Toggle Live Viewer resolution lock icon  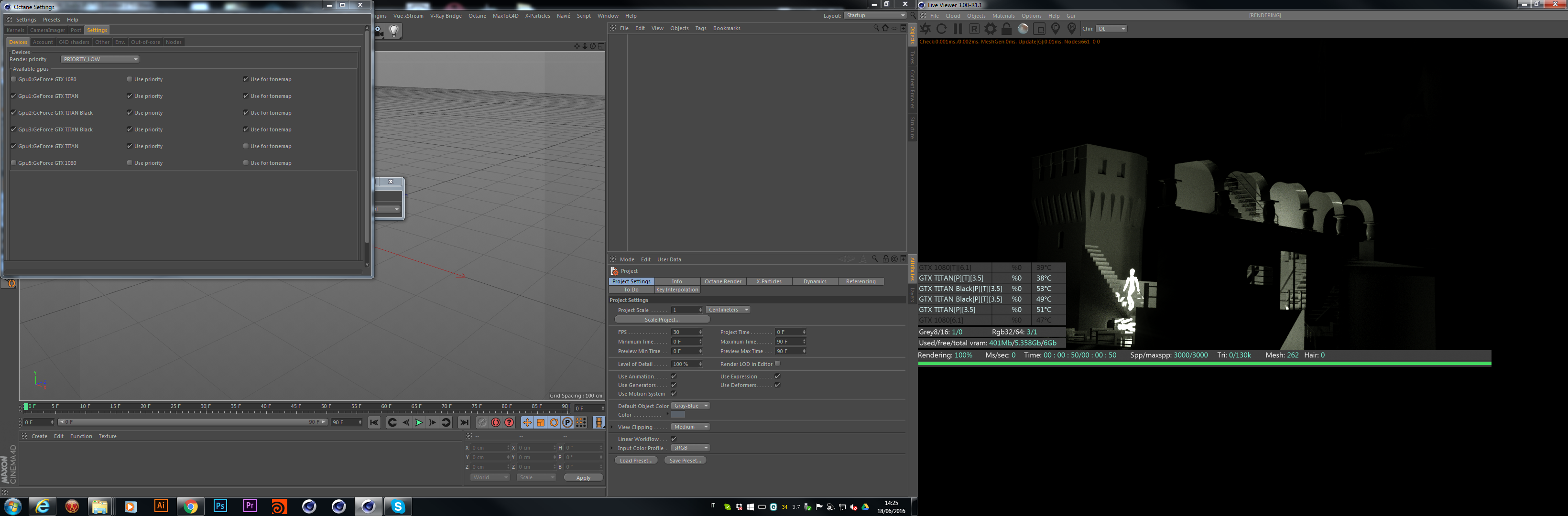[x=1007, y=29]
